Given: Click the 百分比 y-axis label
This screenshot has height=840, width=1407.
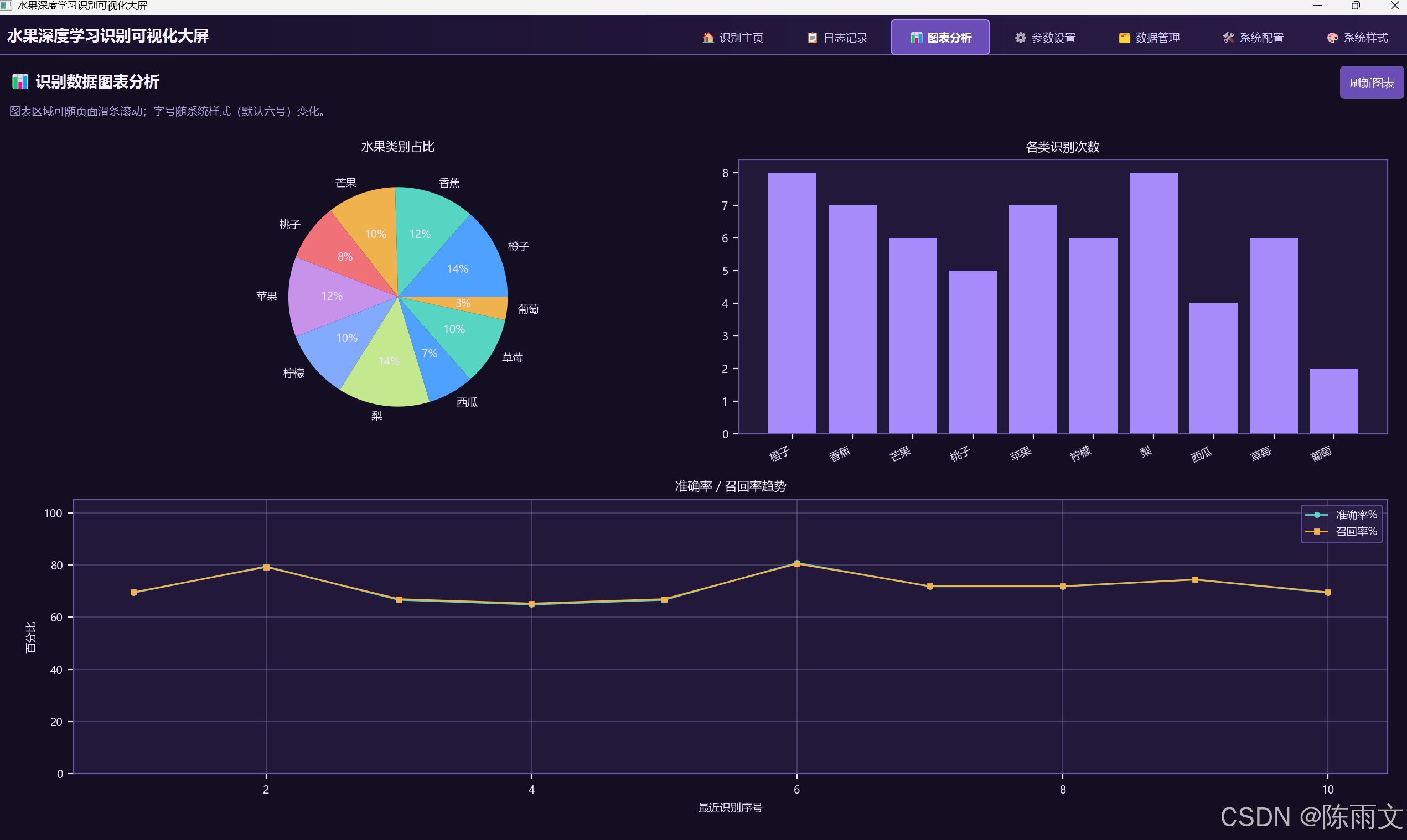Looking at the screenshot, I should click(30, 637).
